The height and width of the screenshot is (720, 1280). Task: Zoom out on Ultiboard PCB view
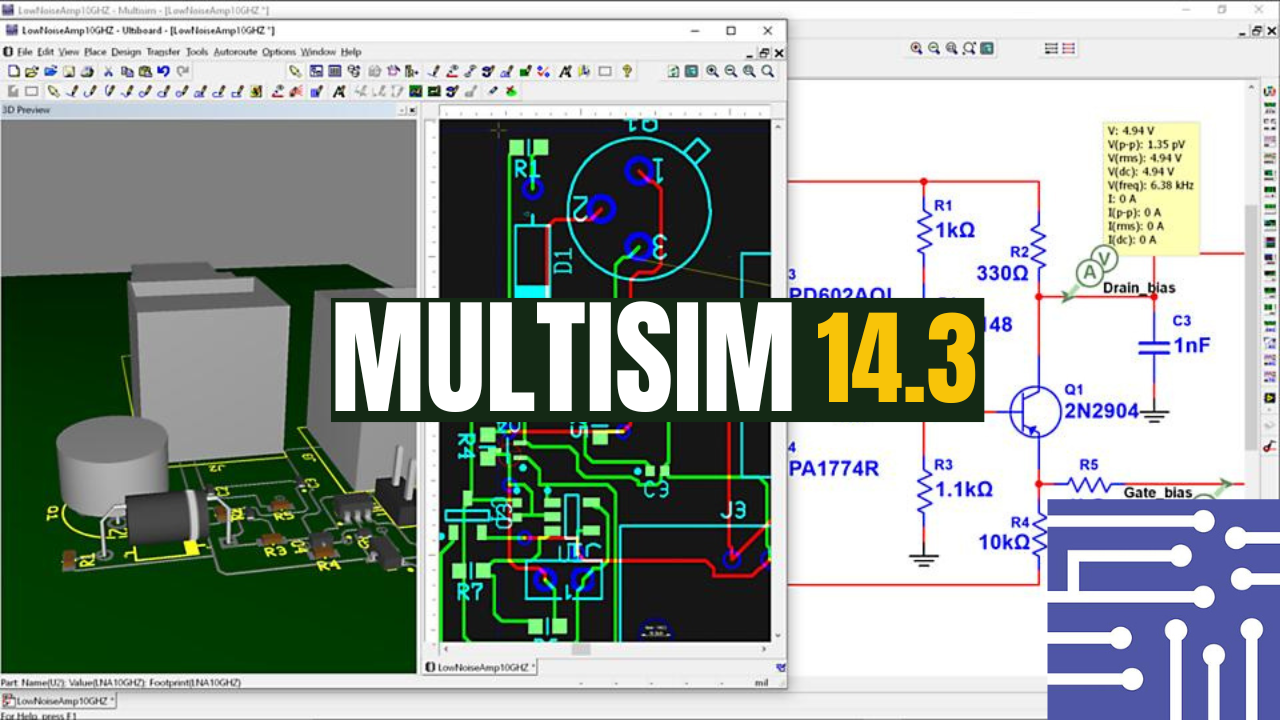(730, 72)
